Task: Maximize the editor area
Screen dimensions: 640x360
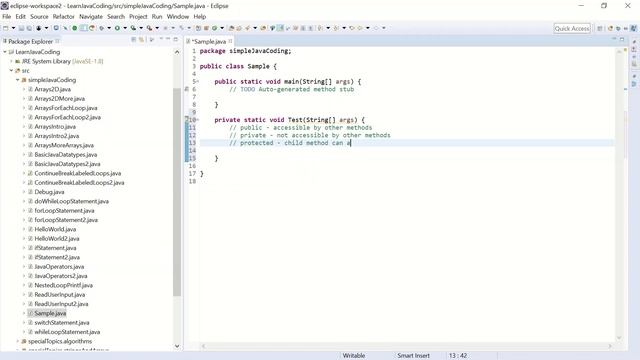Action: point(622,39)
